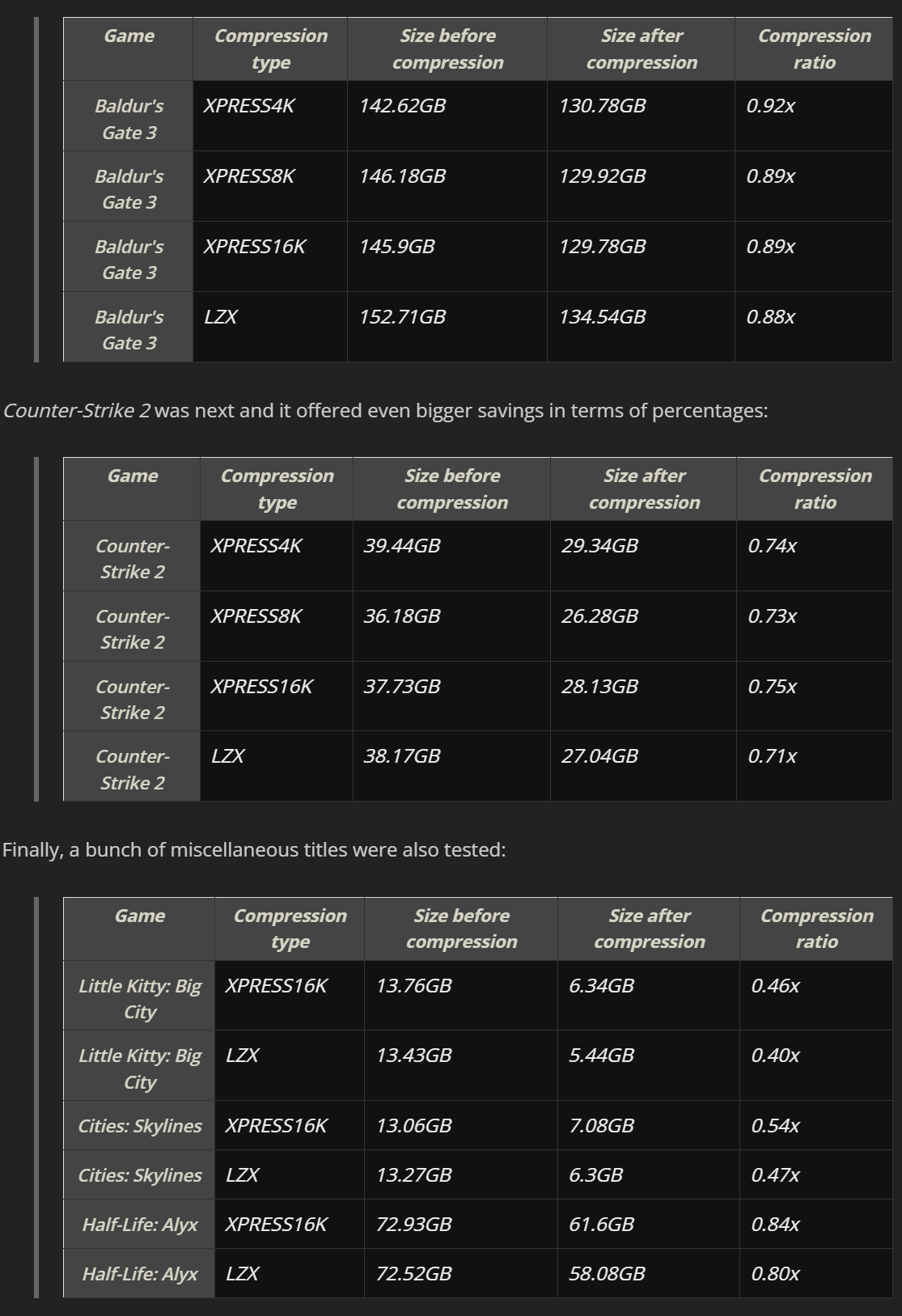
Task: Click the 0.88x compression ratio cell
Action: coord(770,317)
